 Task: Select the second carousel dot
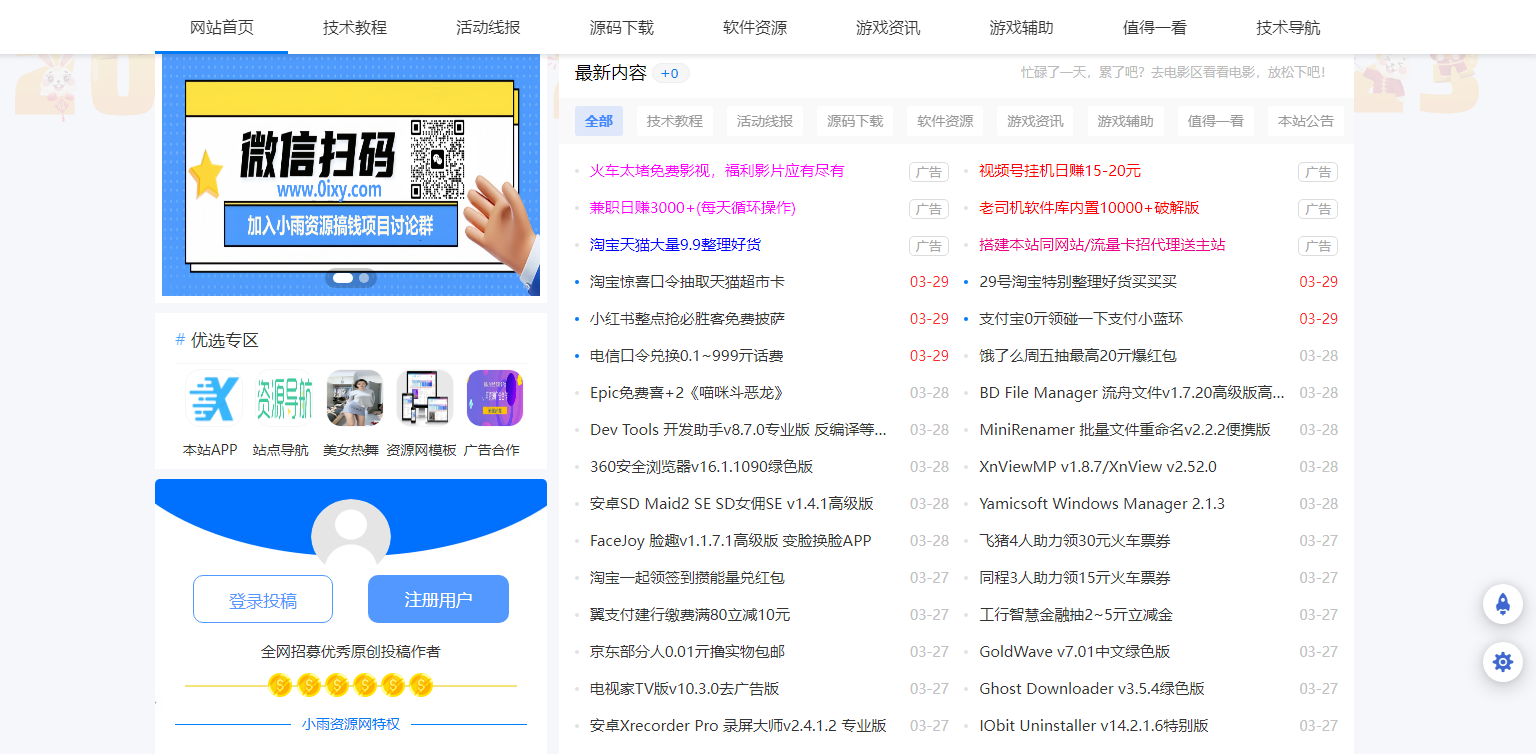click(363, 279)
